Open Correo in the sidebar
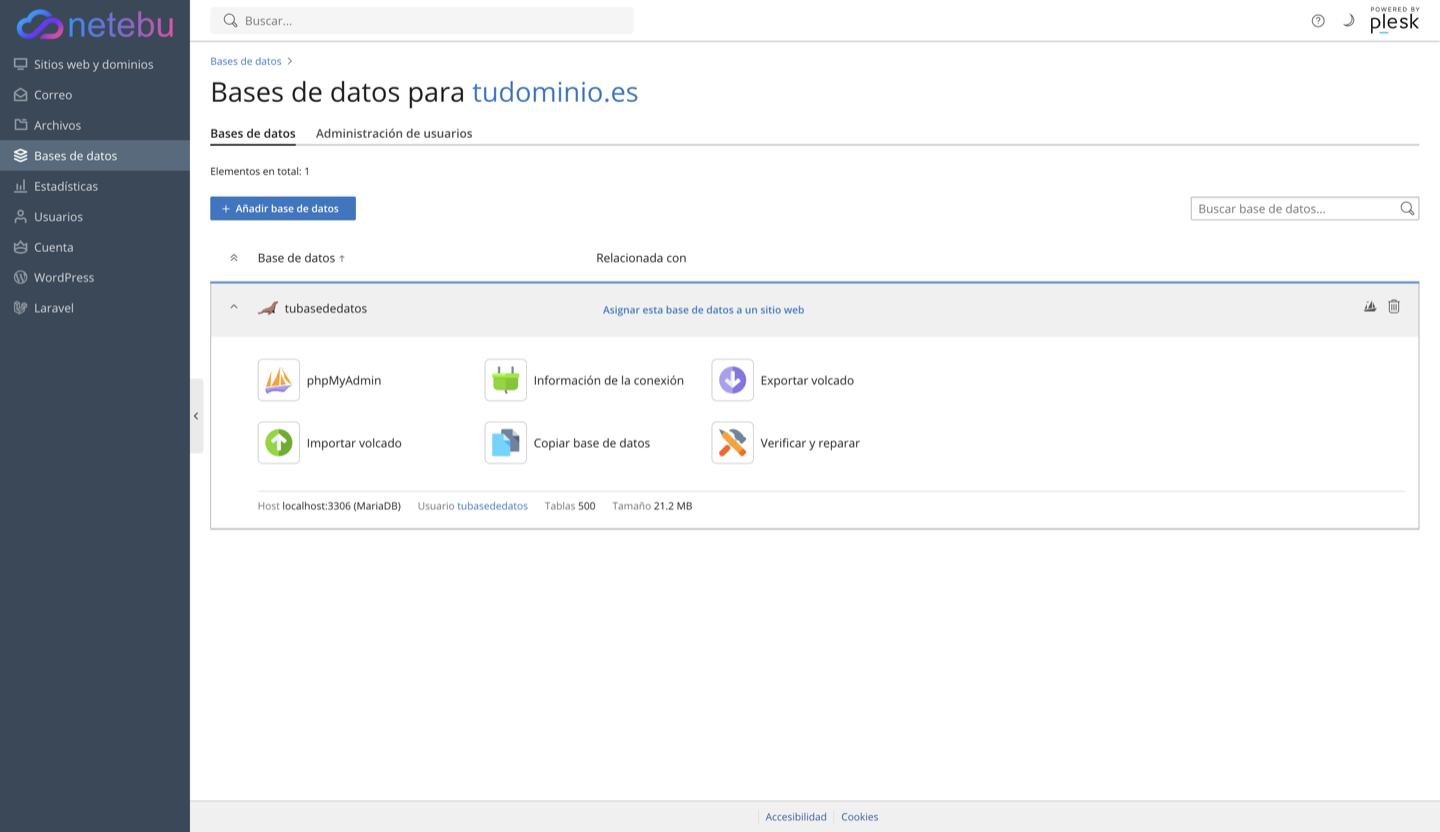This screenshot has height=832, width=1440. click(x=95, y=95)
